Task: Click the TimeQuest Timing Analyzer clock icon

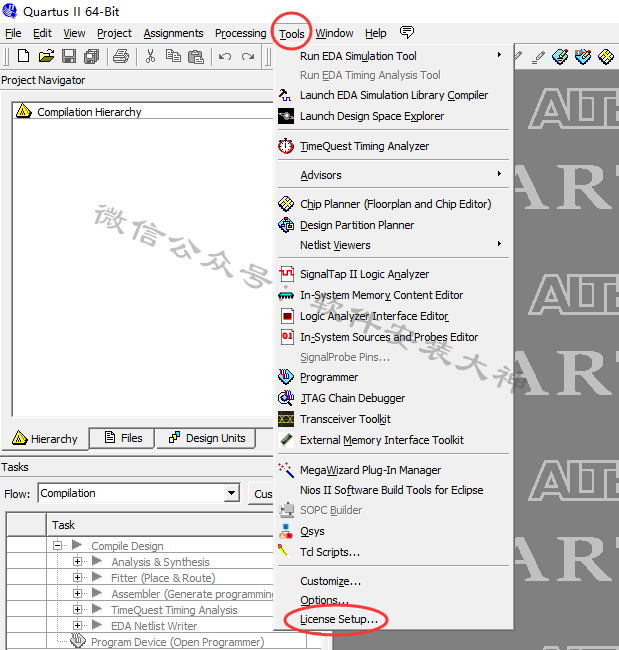Action: [286, 146]
